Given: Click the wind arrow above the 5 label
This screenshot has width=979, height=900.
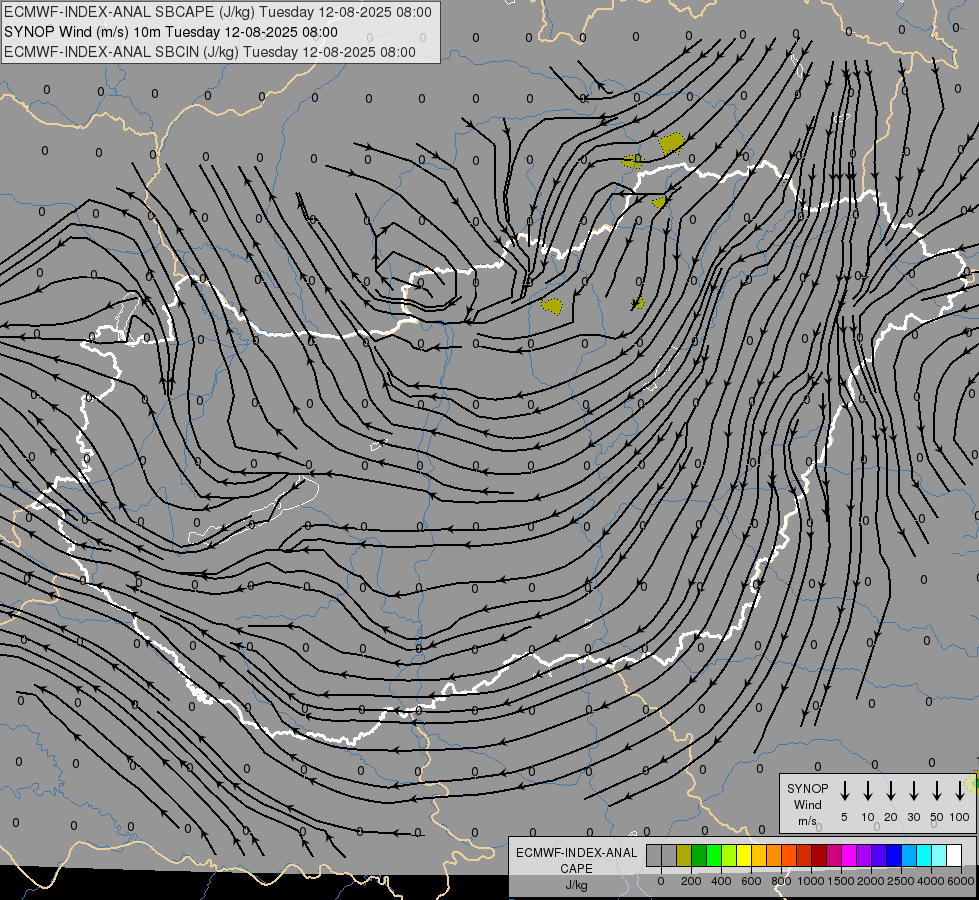Looking at the screenshot, I should click(x=845, y=791).
